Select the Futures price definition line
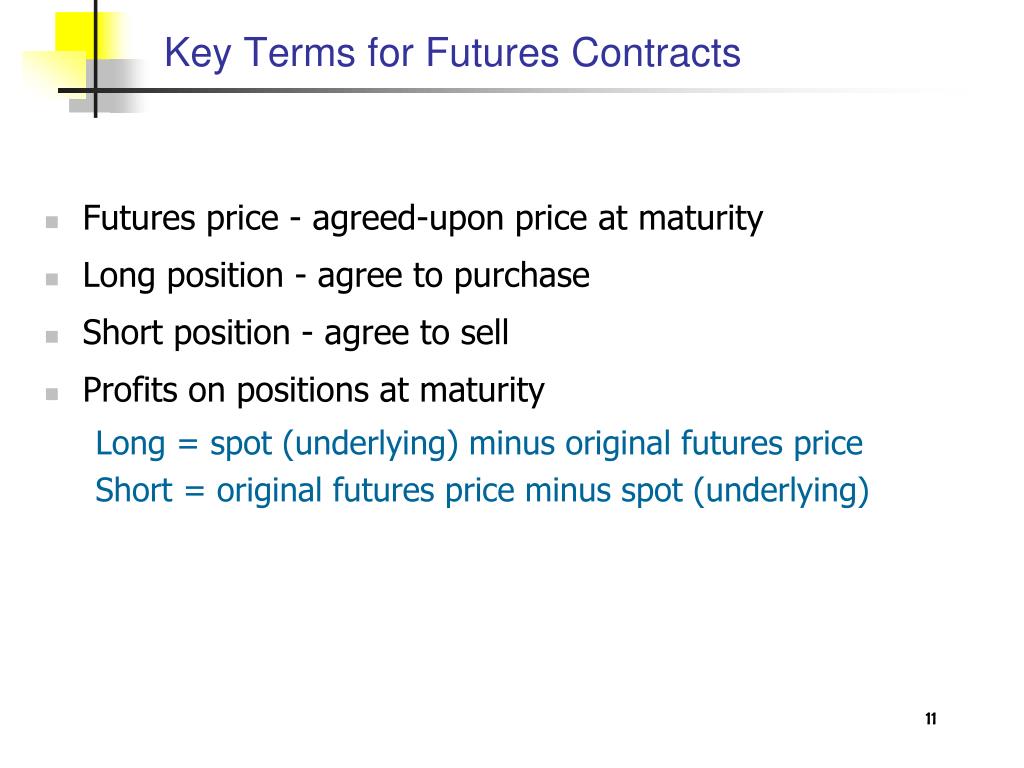The height and width of the screenshot is (768, 1024). 423,219
